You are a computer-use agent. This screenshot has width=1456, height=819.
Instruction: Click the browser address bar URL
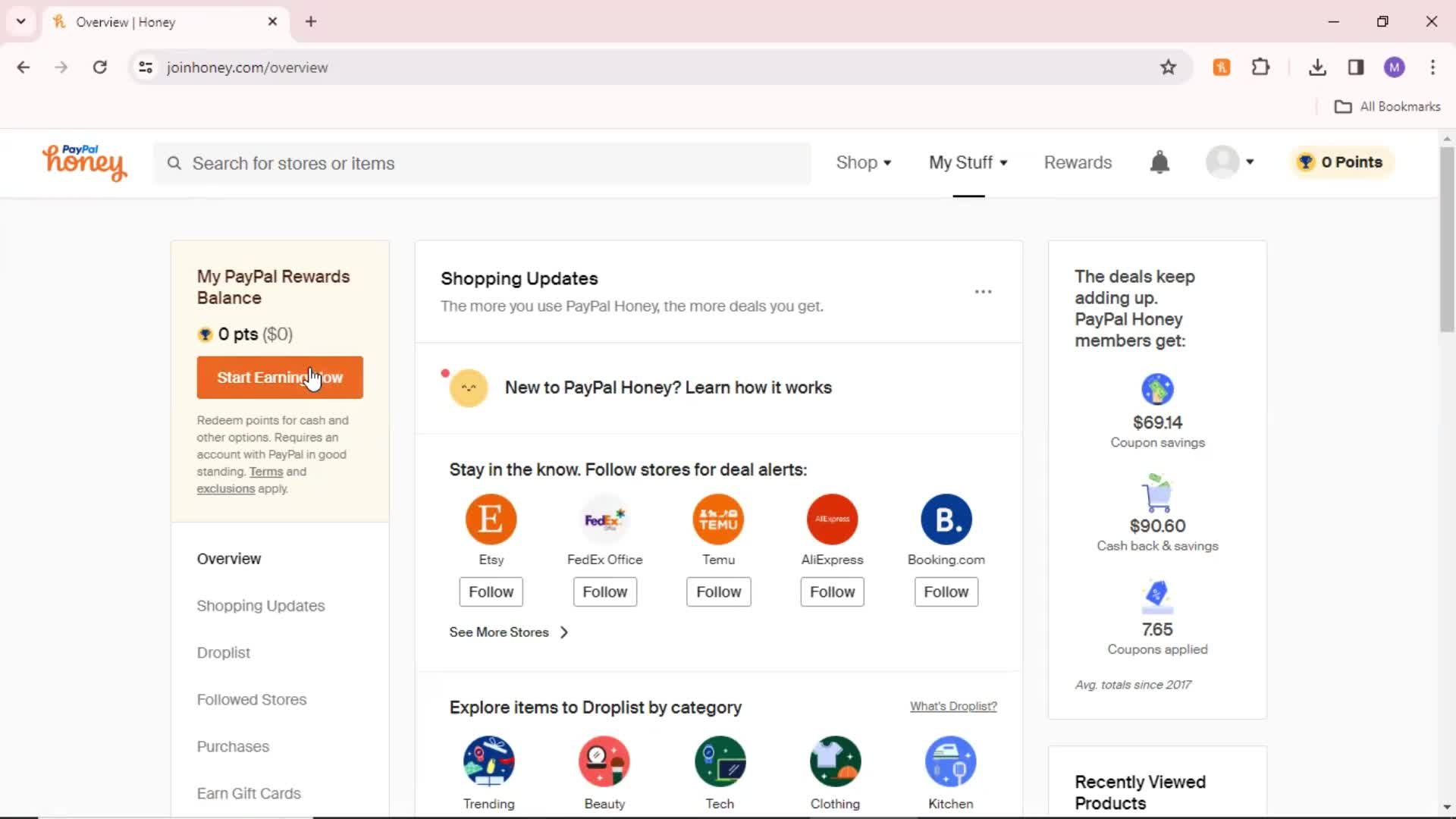pos(247,67)
